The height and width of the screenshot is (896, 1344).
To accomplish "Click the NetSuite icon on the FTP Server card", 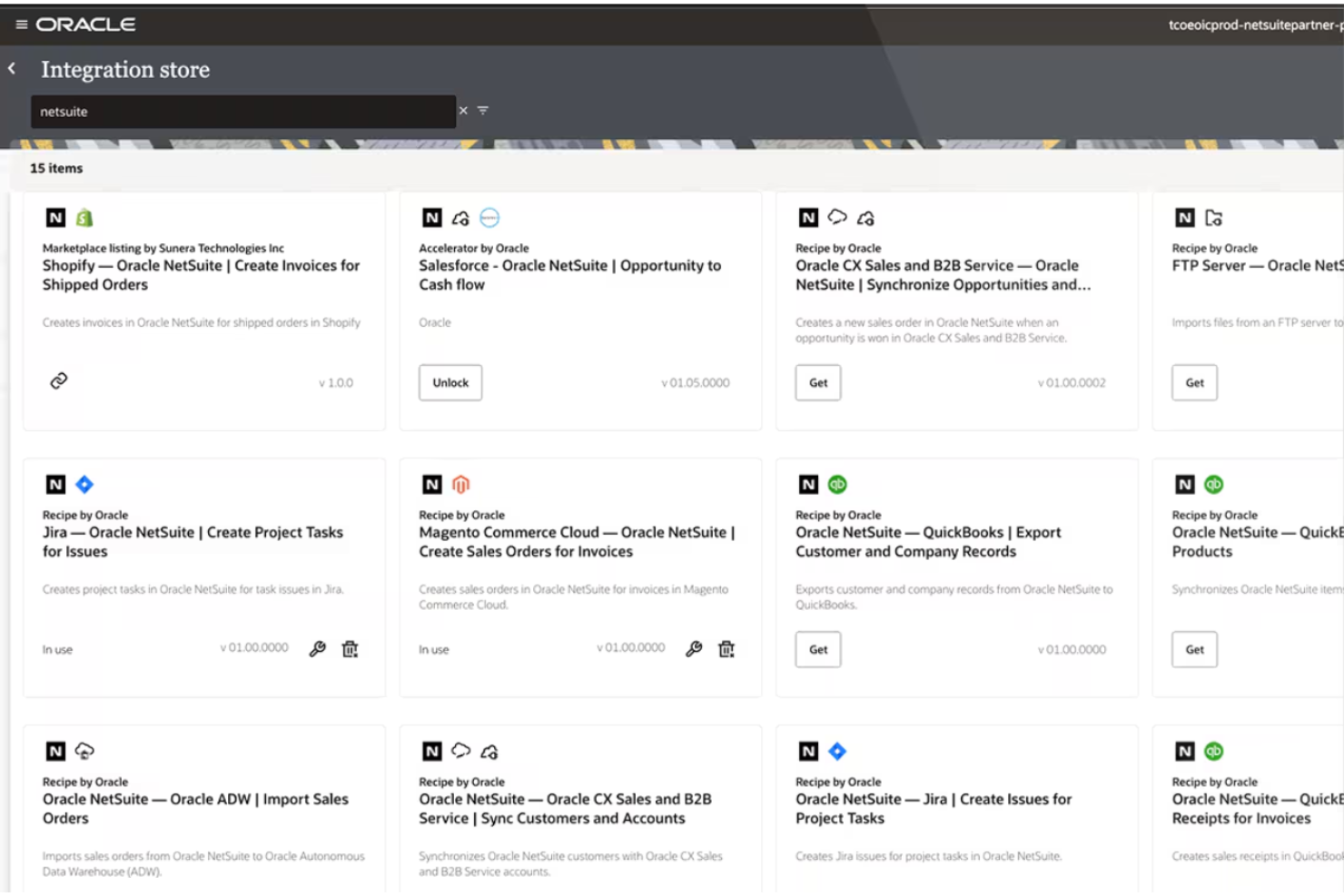I will (1183, 217).
